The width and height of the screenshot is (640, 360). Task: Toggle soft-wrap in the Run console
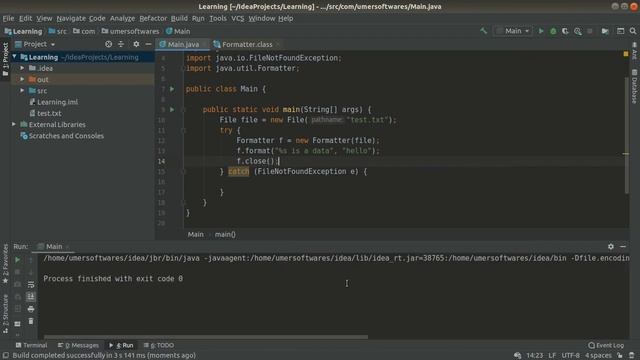click(x=31, y=284)
